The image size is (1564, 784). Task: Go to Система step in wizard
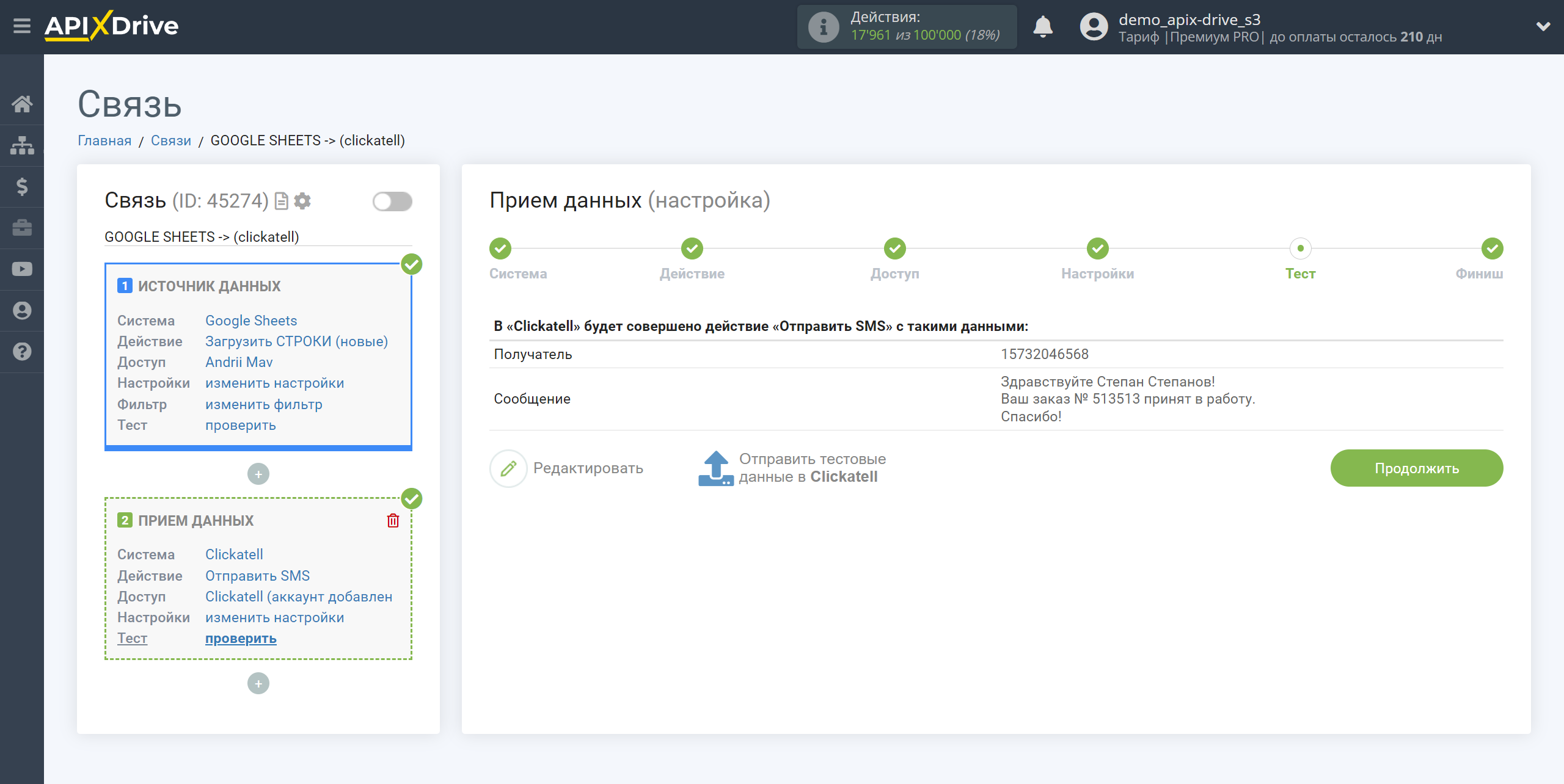point(500,249)
